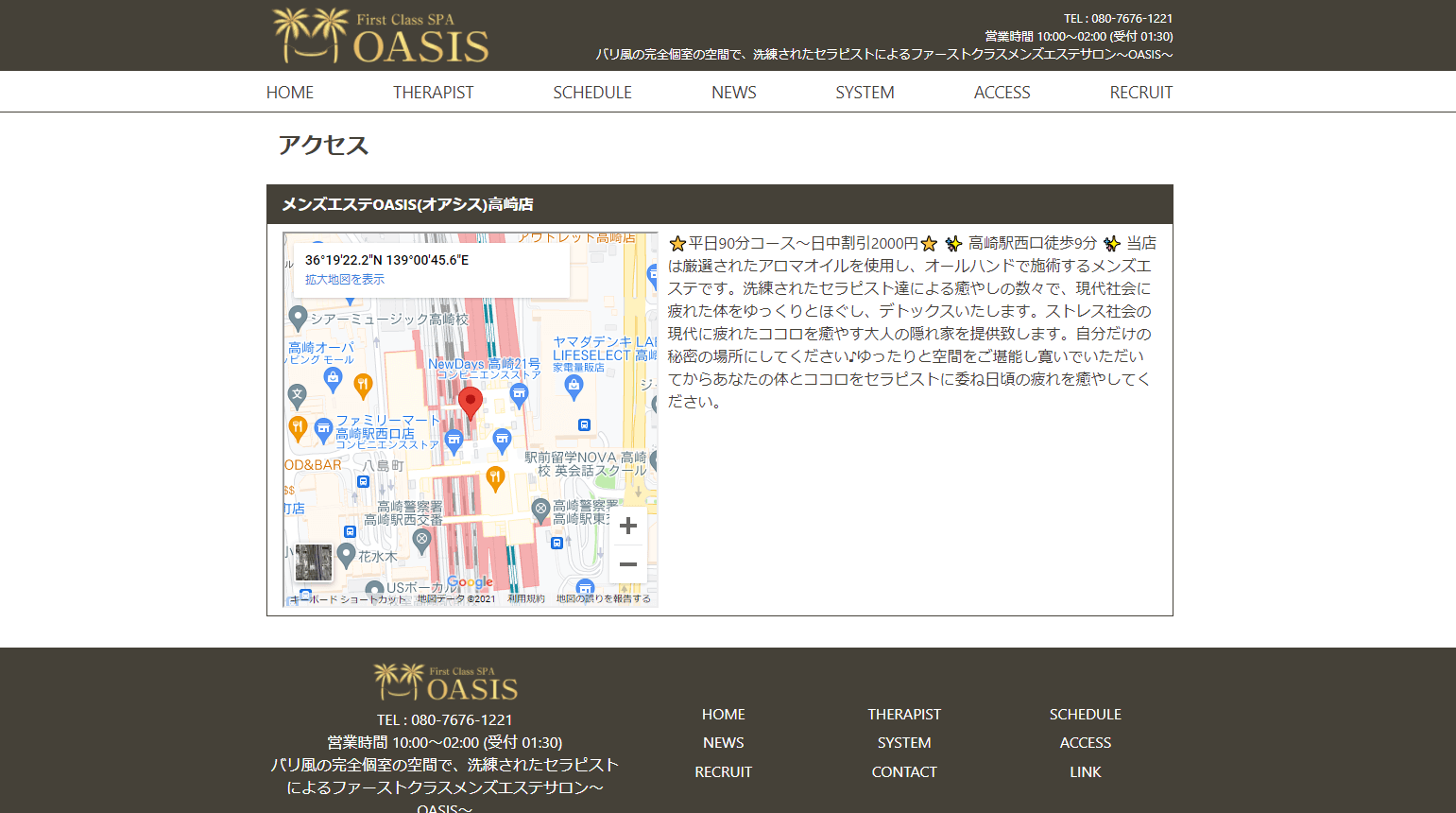
Task: Open SCHEDULE in the top navigation
Action: [x=592, y=93]
